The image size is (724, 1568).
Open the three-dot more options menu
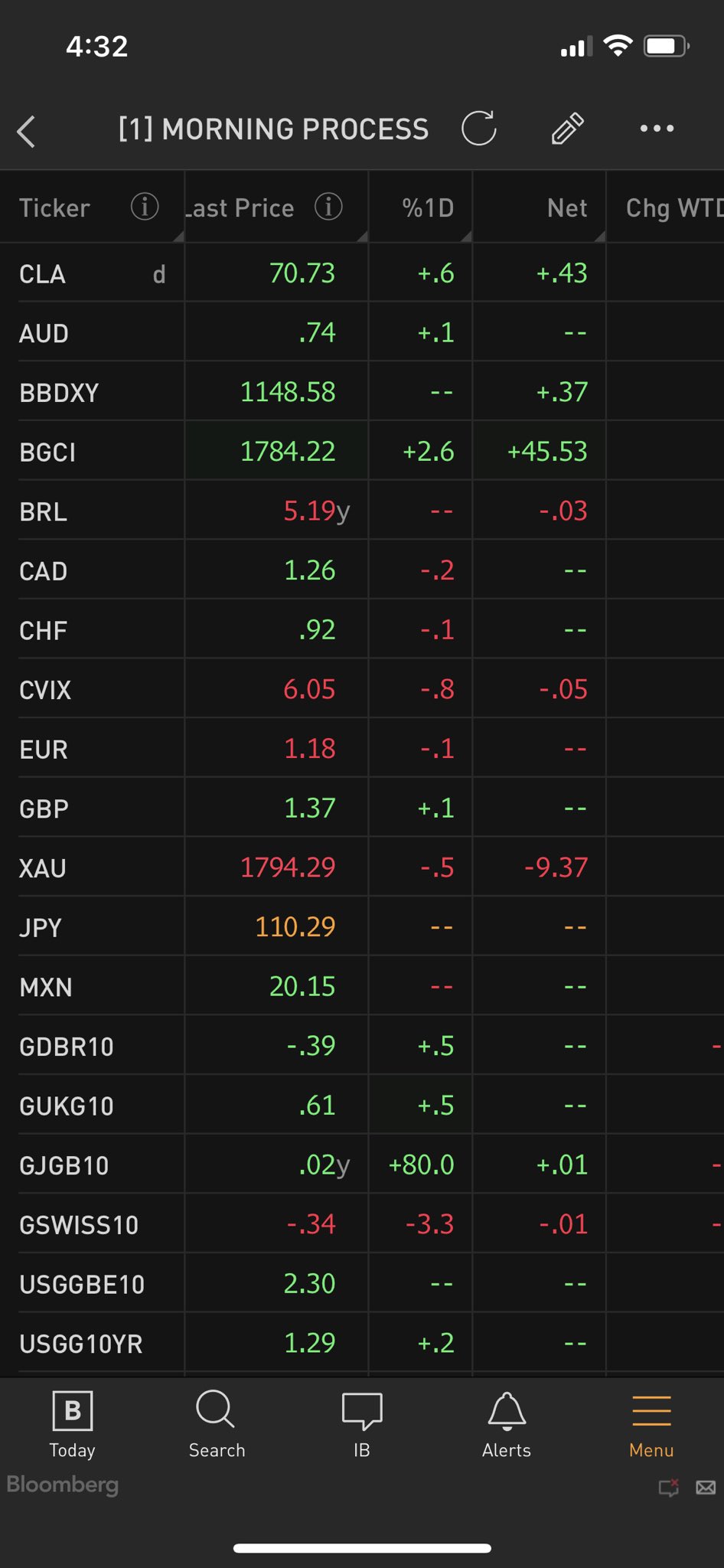657,129
